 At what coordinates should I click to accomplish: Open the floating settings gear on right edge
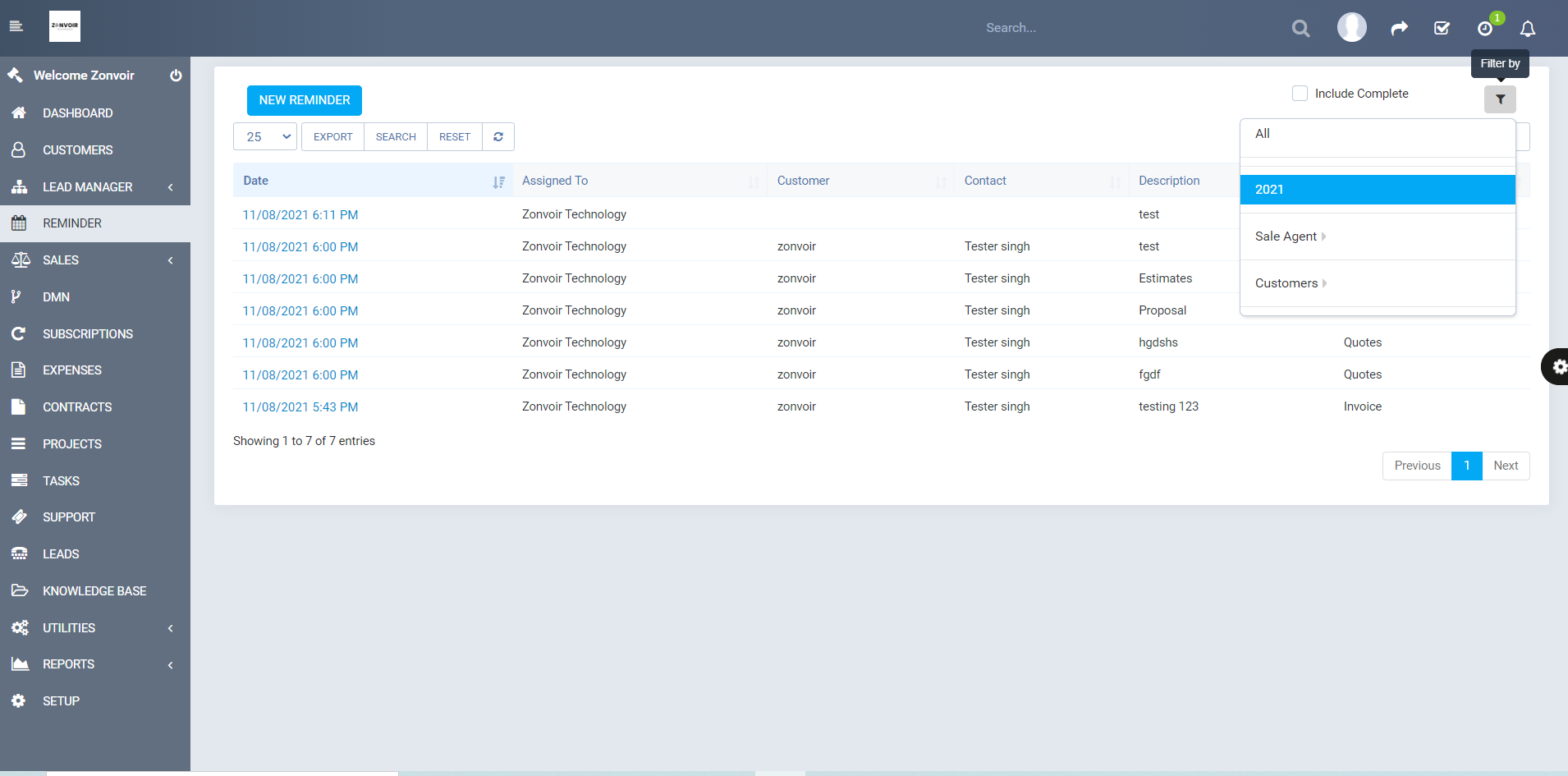(1557, 366)
